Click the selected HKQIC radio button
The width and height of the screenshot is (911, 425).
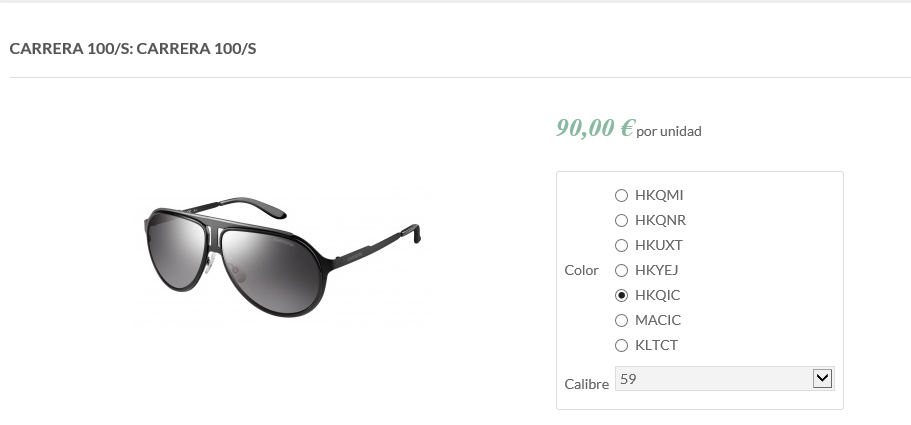click(x=621, y=295)
